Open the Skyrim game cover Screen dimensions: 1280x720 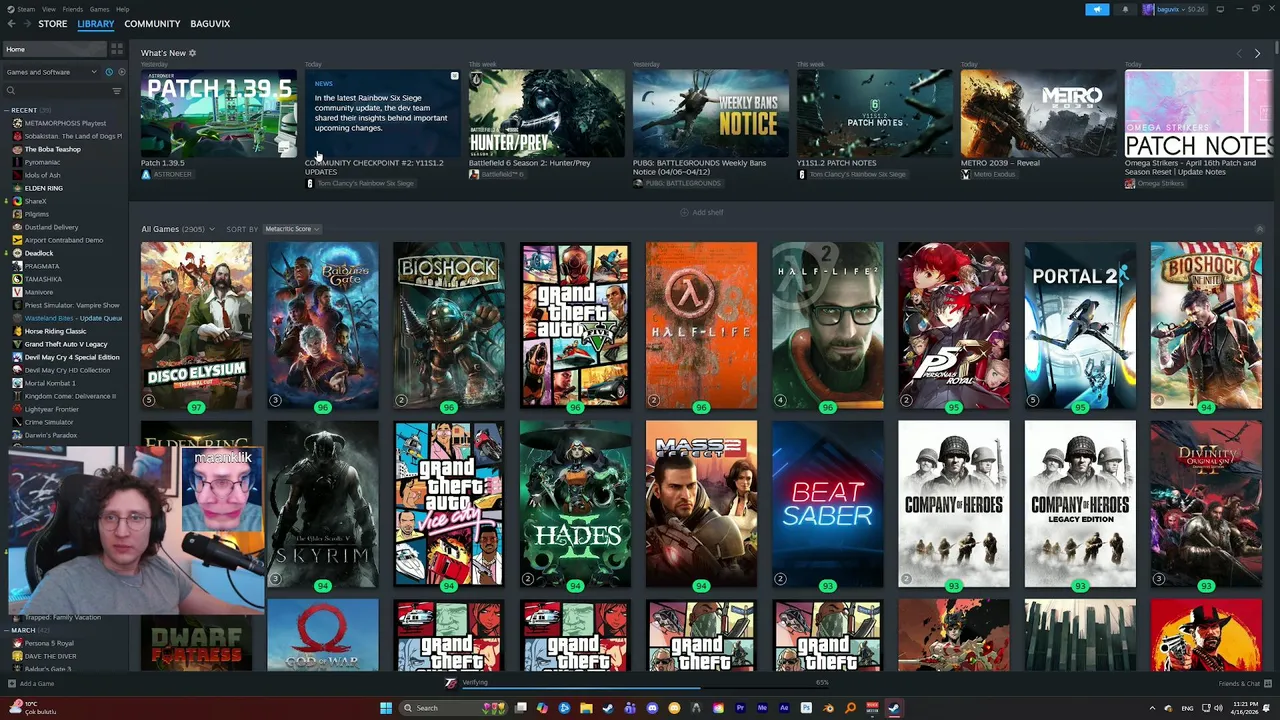pyautogui.click(x=323, y=504)
